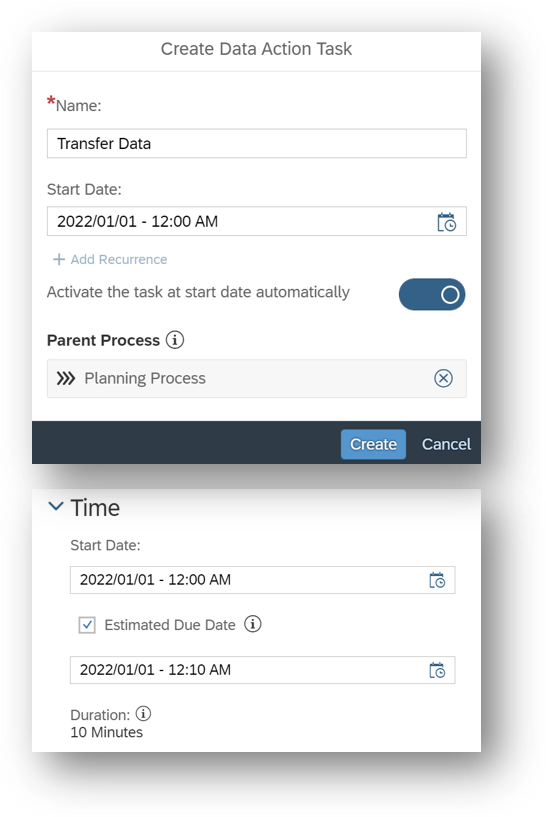Uncheck the Estimated Due Date checkbox
The height and width of the screenshot is (817, 546).
point(87,625)
